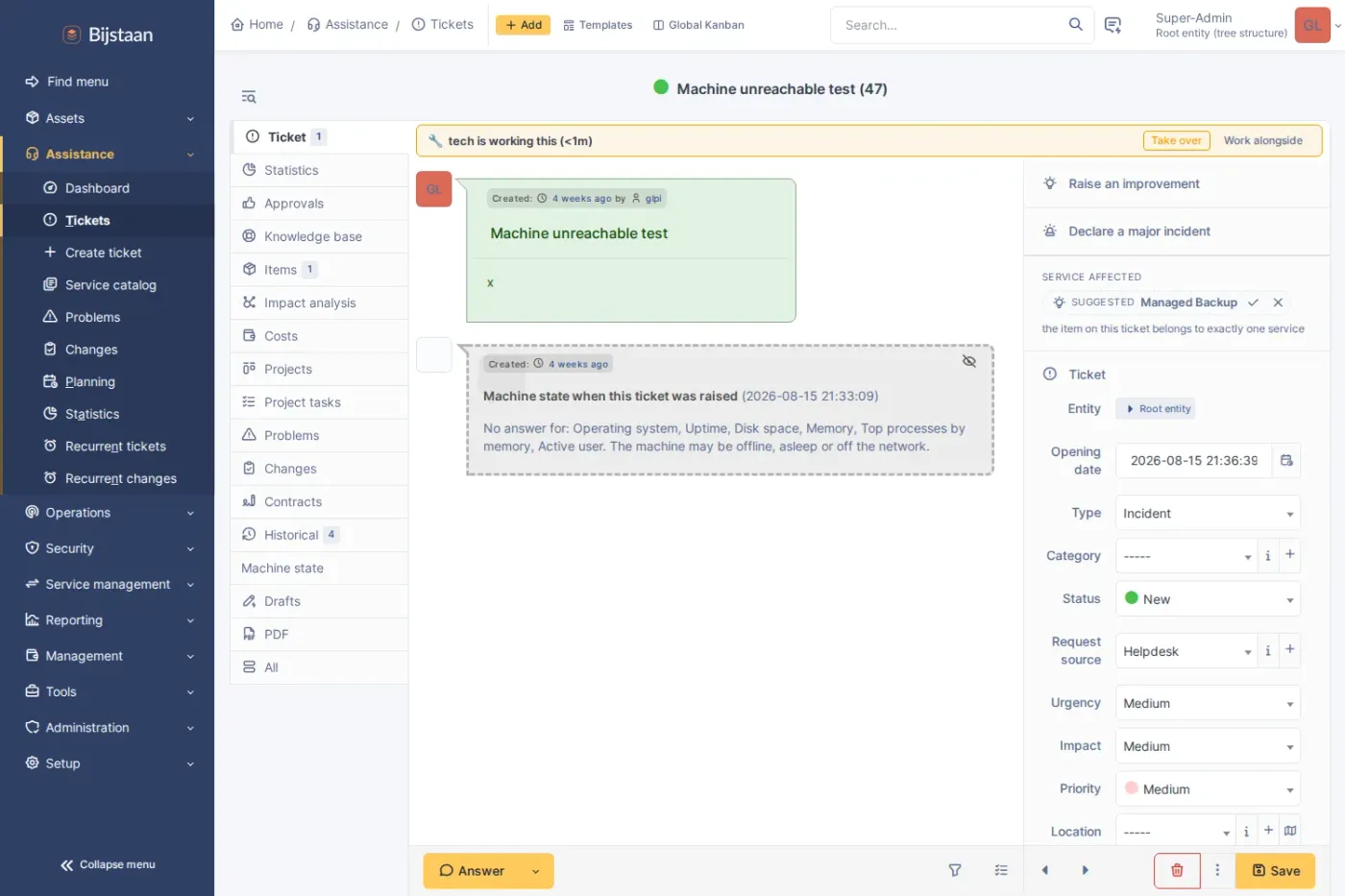
Task: Click the Work alongside button
Action: coord(1262,140)
